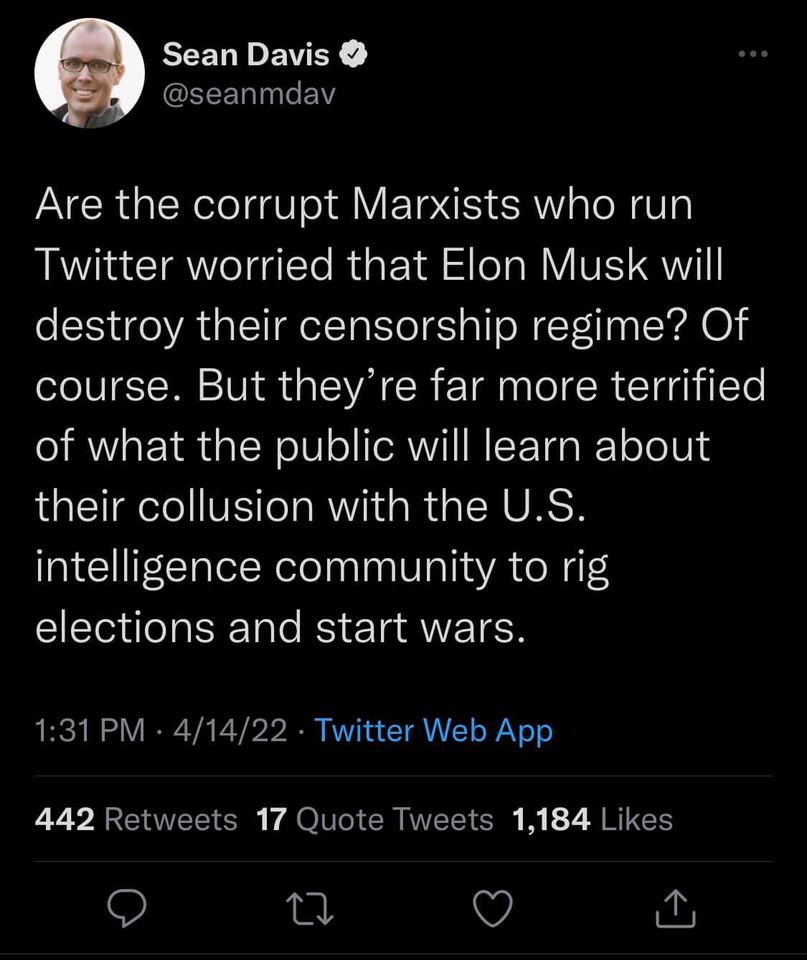807x960 pixels.
Task: View the 1,184 Likes list
Action: 592,819
